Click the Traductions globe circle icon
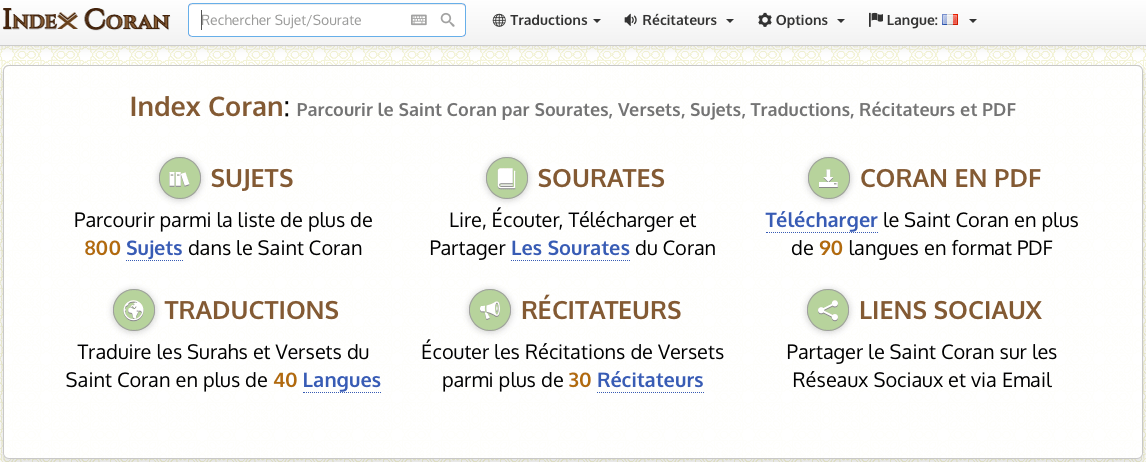Screen dimensions: 1146x462 coord(133,310)
